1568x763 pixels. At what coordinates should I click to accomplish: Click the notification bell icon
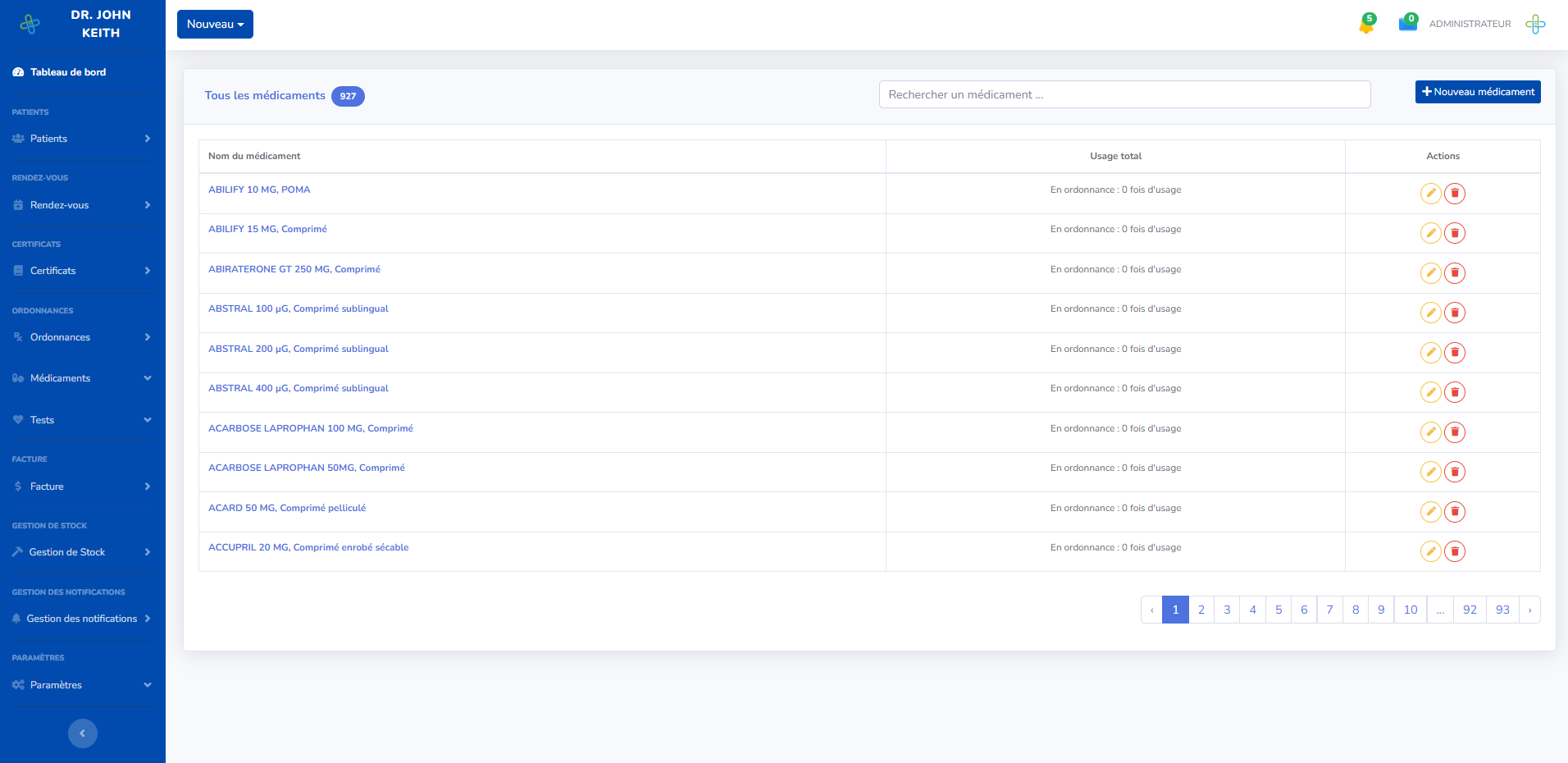click(1366, 25)
